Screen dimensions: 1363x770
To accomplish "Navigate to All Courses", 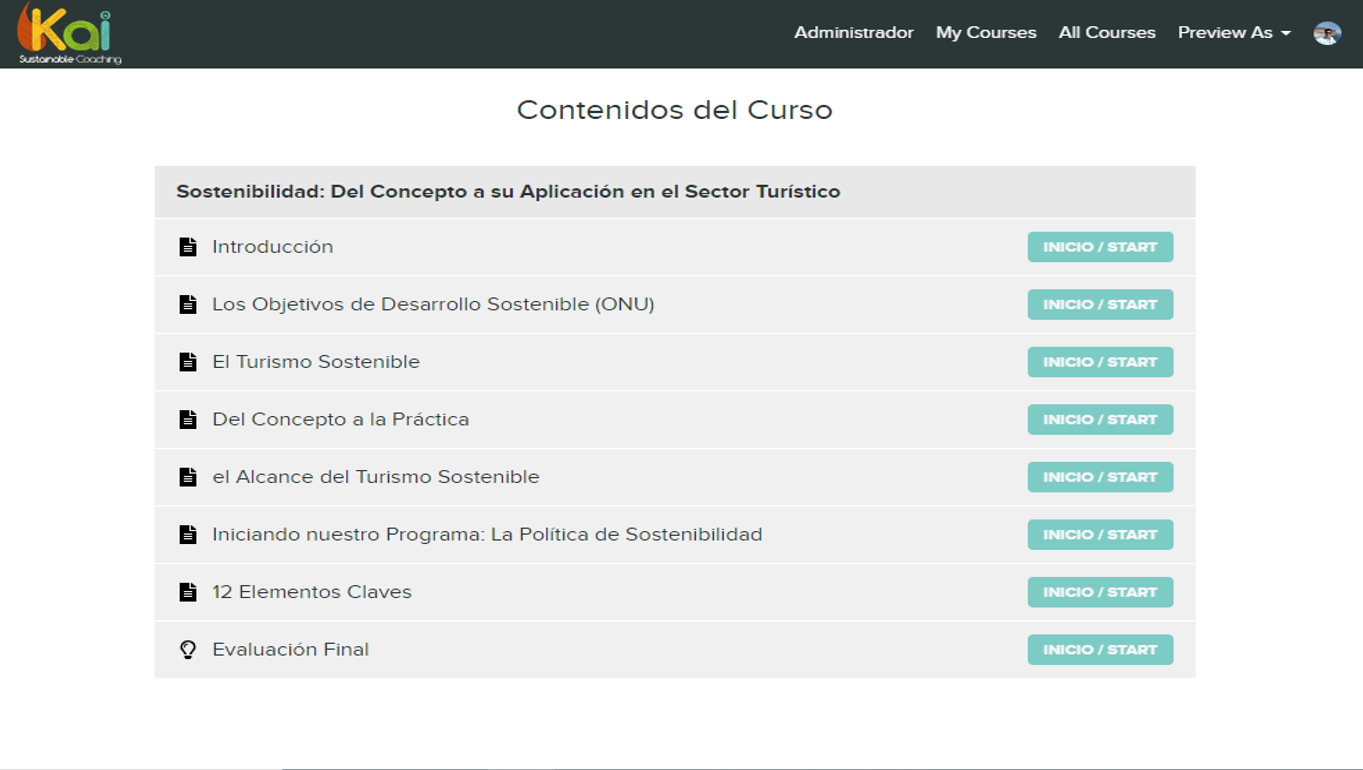I will 1106,33.
